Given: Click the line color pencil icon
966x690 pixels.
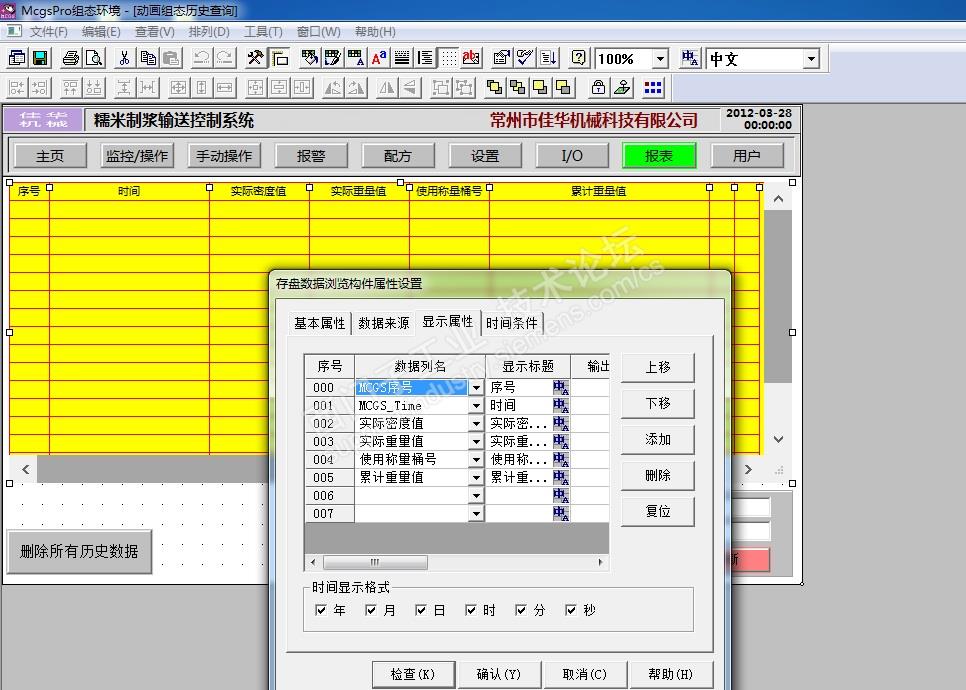Looking at the screenshot, I should (333, 59).
